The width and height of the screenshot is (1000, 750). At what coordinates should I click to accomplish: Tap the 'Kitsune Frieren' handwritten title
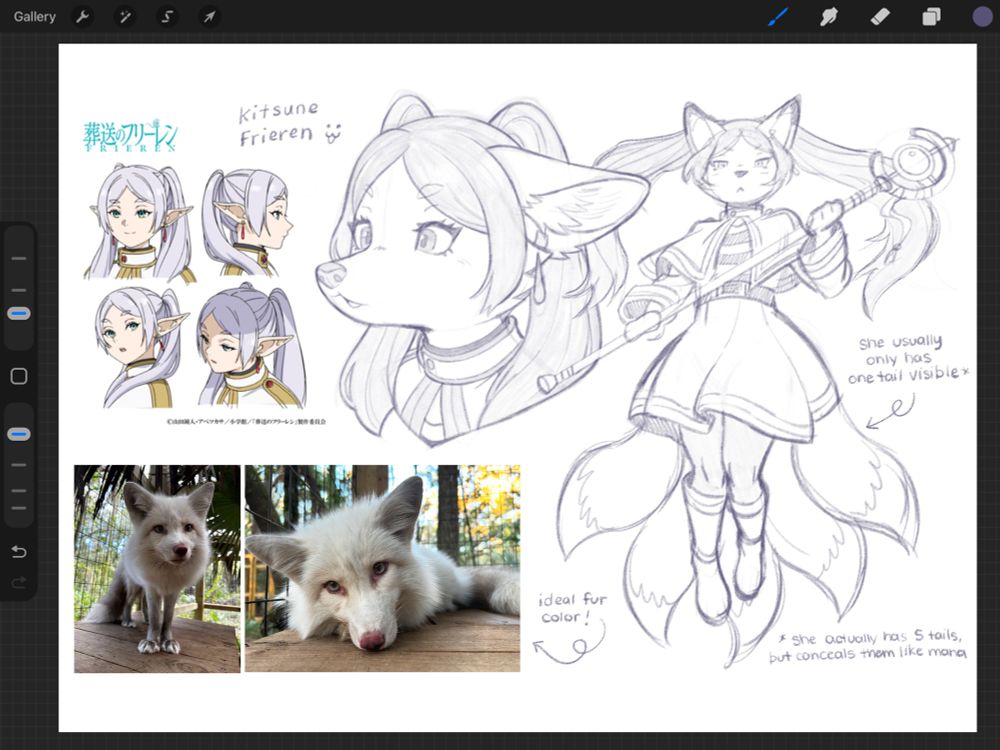pos(290,124)
